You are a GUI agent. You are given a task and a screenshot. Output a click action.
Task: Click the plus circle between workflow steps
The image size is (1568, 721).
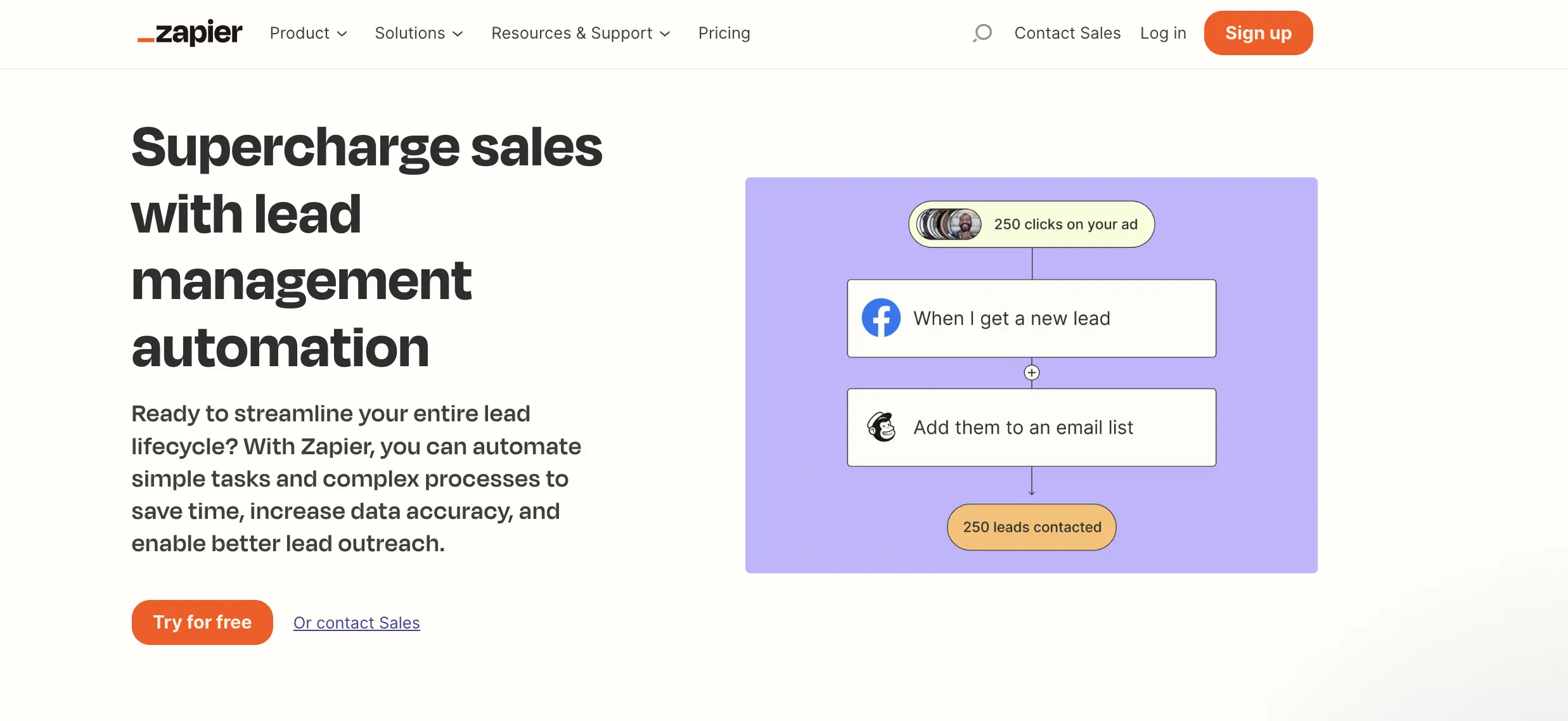(1032, 373)
